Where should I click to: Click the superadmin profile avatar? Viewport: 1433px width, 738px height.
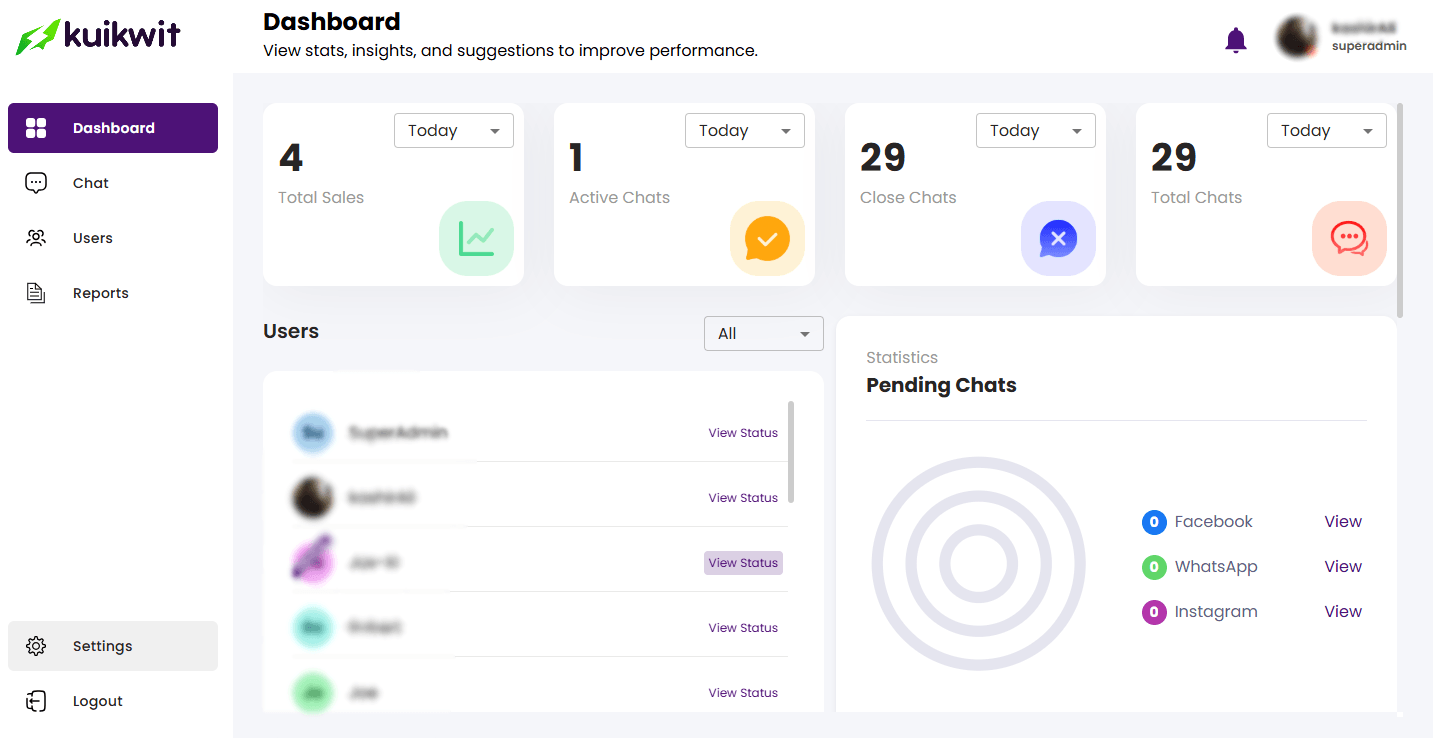tap(1296, 37)
